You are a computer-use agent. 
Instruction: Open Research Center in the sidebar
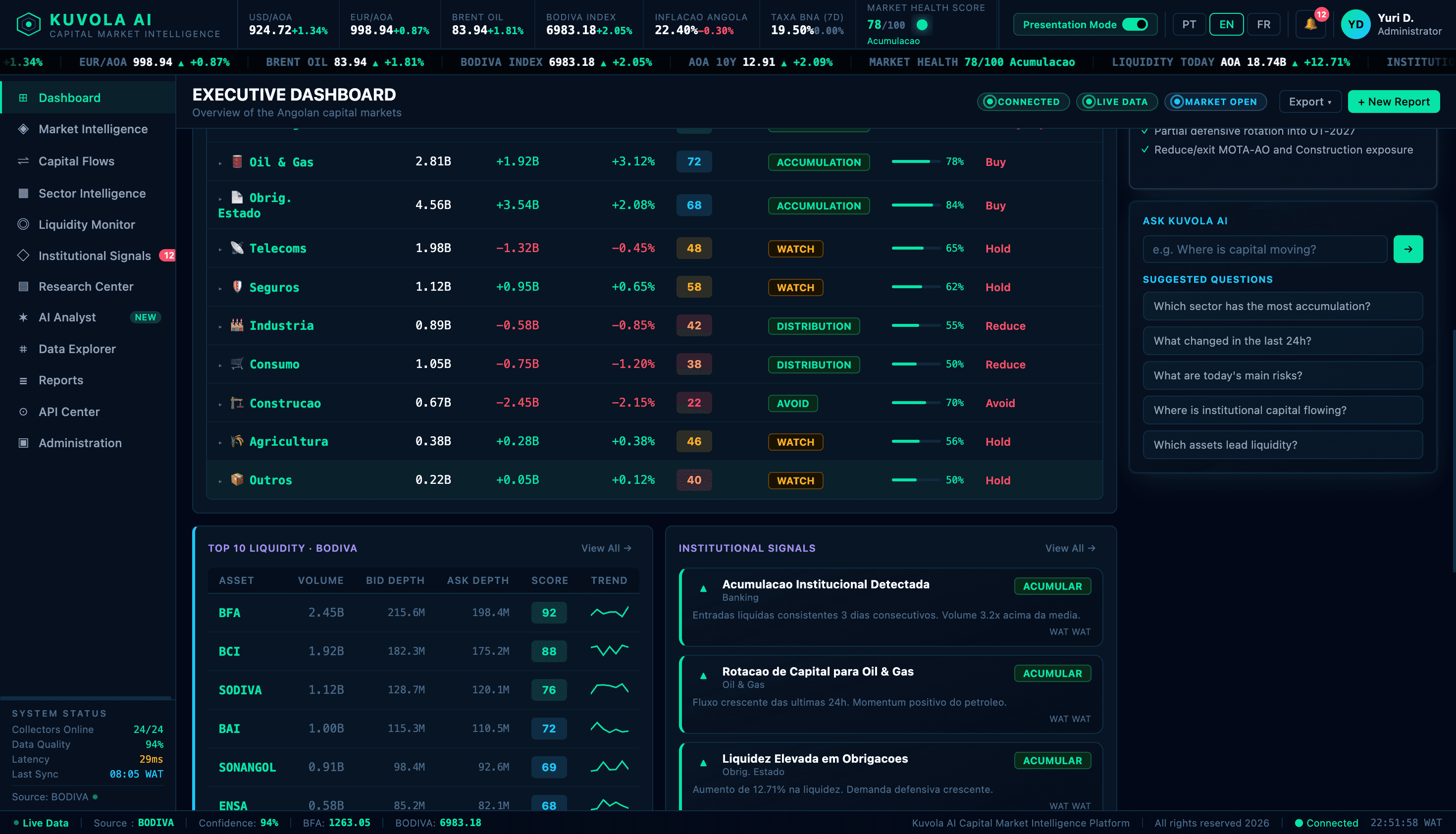coord(88,286)
